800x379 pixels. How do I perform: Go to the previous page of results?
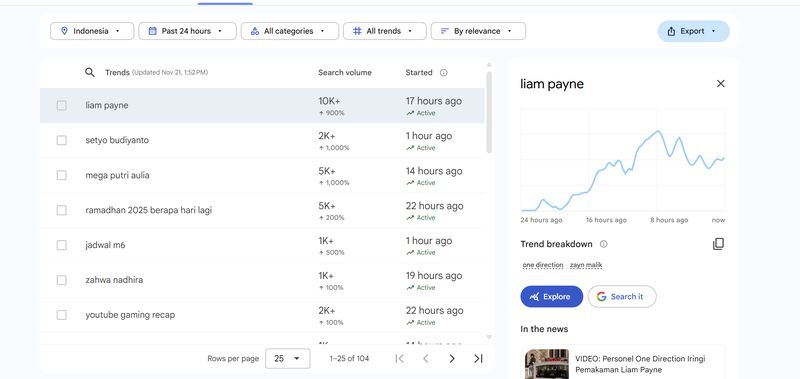[x=426, y=359]
